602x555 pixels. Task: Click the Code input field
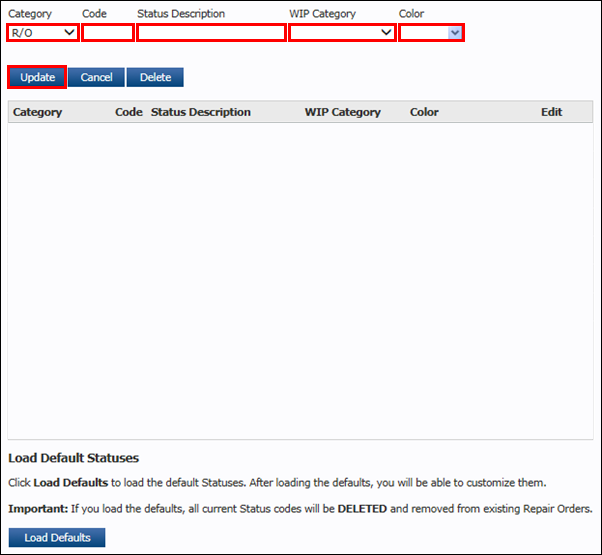click(x=108, y=33)
